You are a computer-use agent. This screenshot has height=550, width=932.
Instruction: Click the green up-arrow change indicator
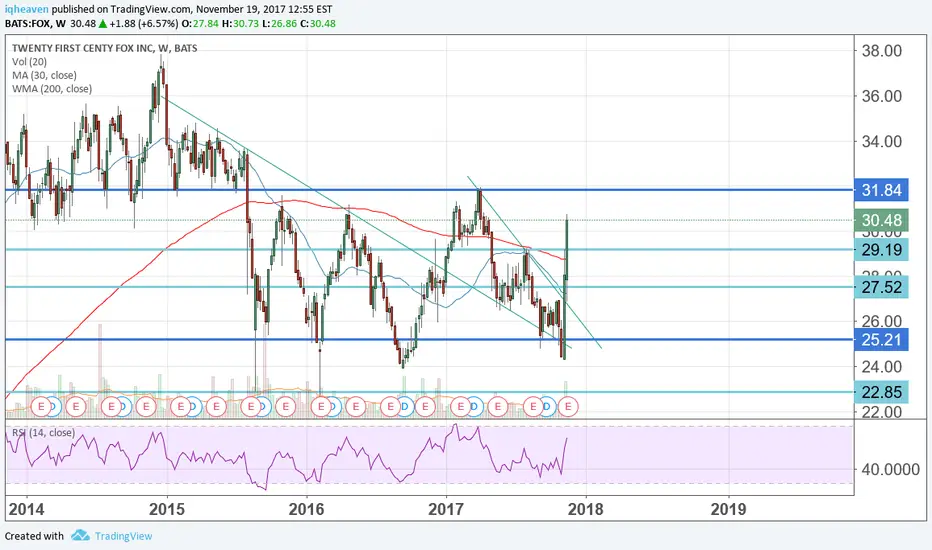[x=103, y=24]
